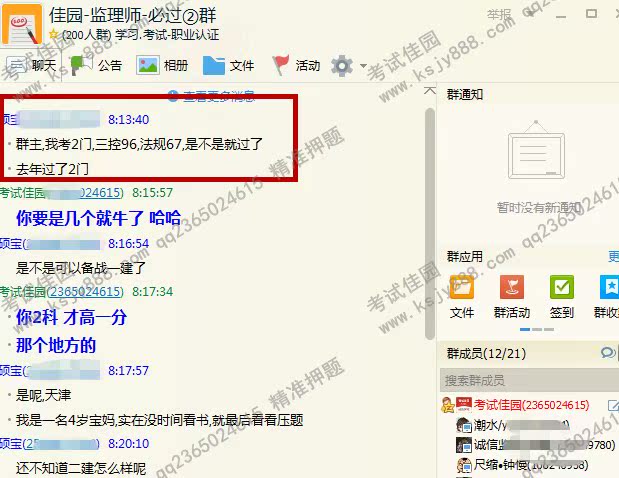Click the chat bubble icon beside 群成员
The image size is (619, 478).
(607, 353)
